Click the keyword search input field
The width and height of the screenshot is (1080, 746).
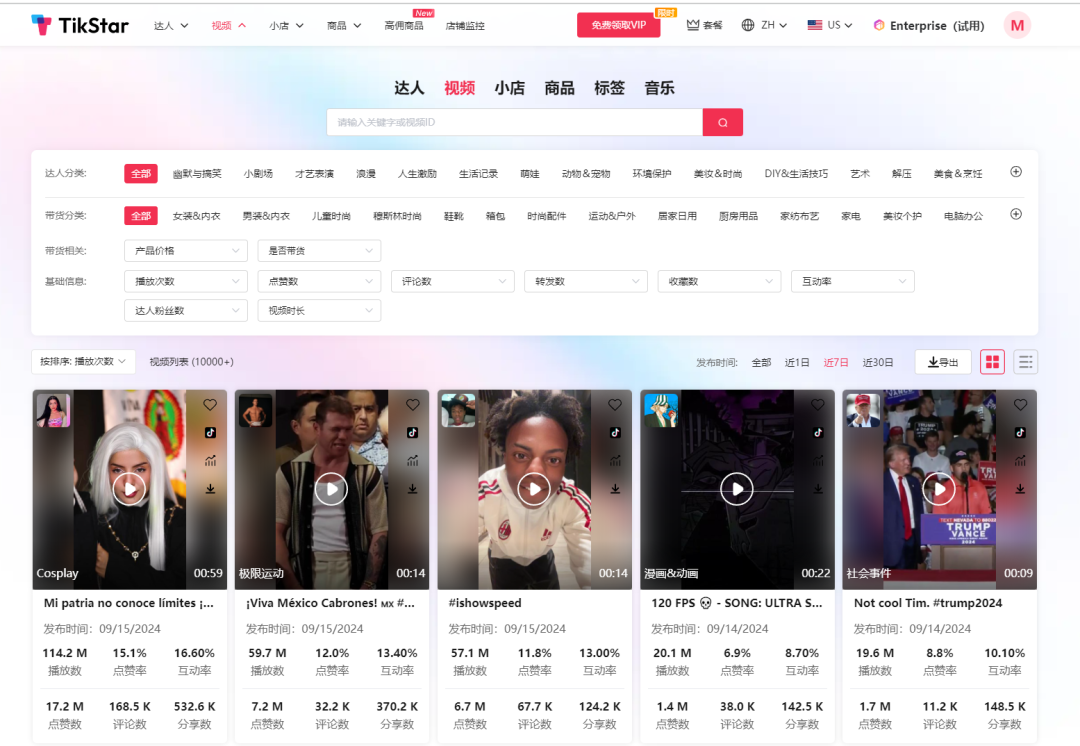pos(515,121)
